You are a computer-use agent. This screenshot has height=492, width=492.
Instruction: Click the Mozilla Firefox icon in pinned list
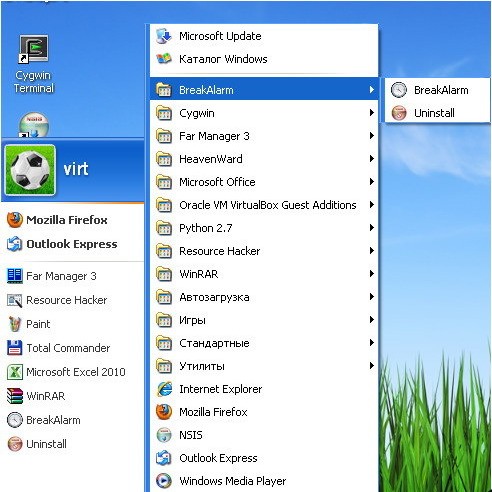tap(14, 220)
